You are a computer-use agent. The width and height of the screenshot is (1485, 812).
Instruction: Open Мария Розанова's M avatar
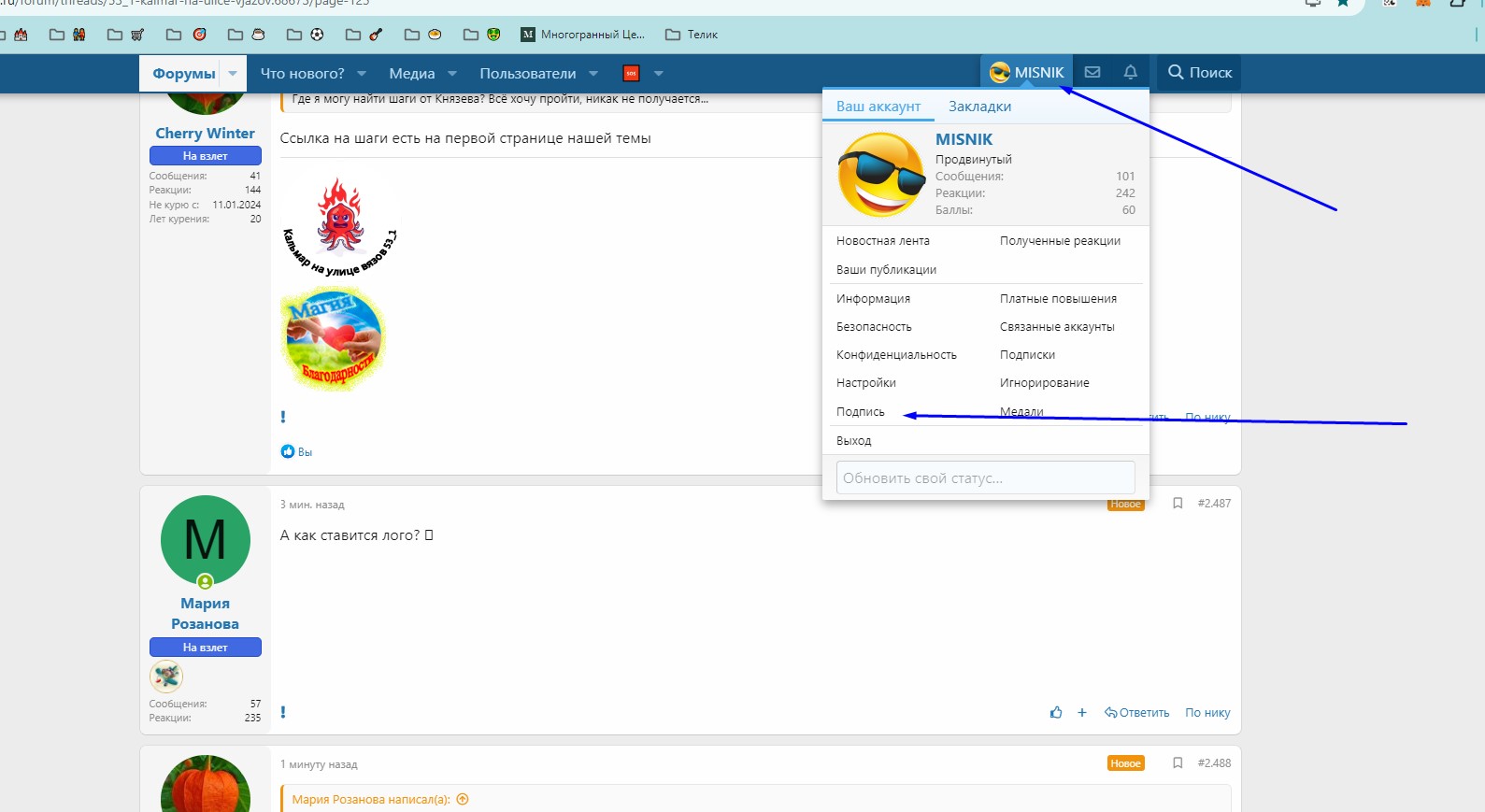pyautogui.click(x=205, y=540)
